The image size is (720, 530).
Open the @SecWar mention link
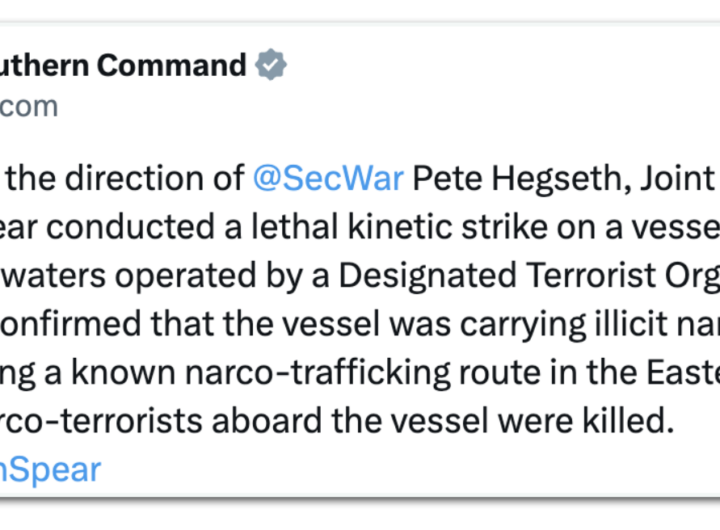[x=328, y=179]
